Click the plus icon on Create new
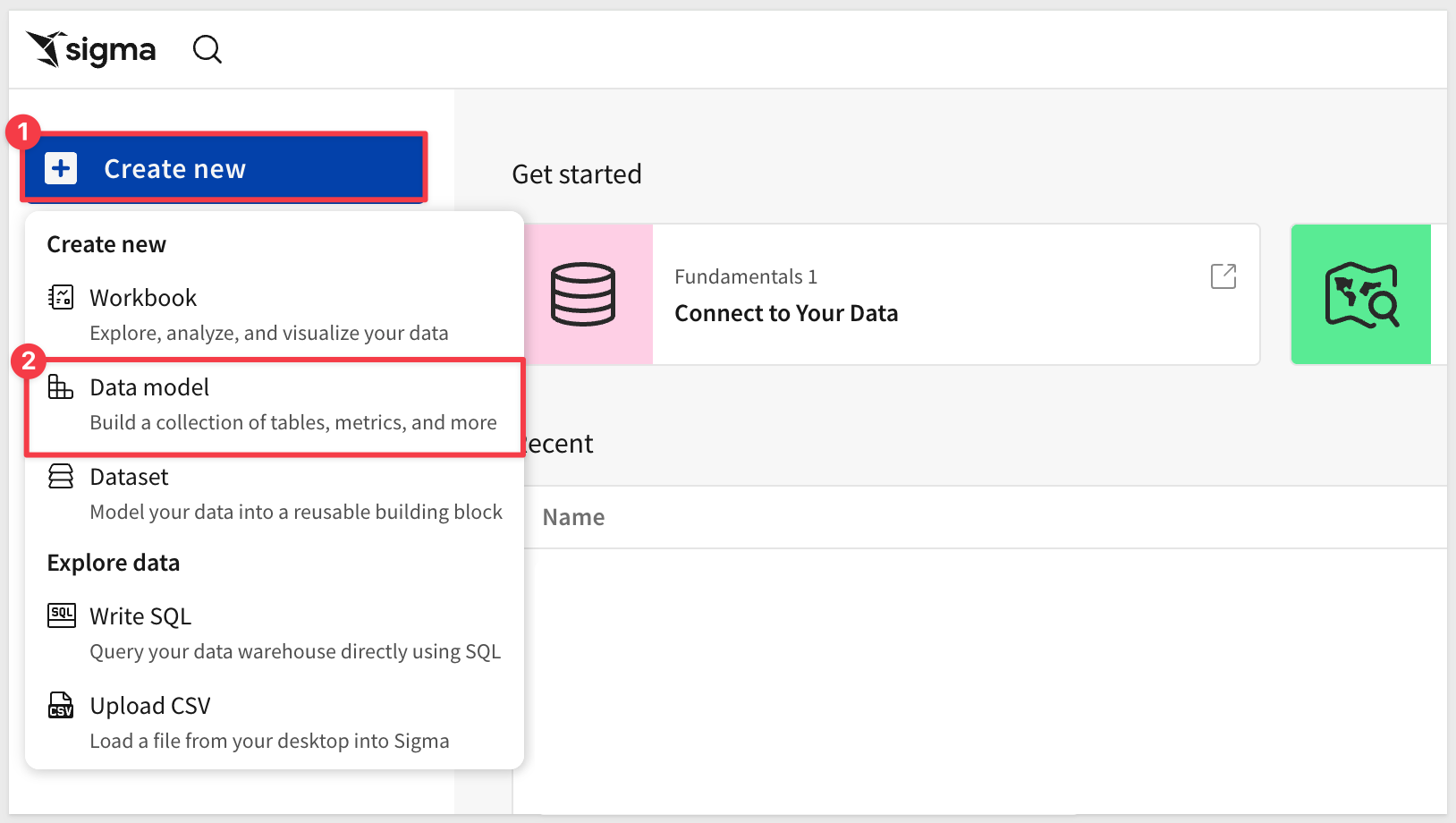This screenshot has height=823, width=1456. 61,168
